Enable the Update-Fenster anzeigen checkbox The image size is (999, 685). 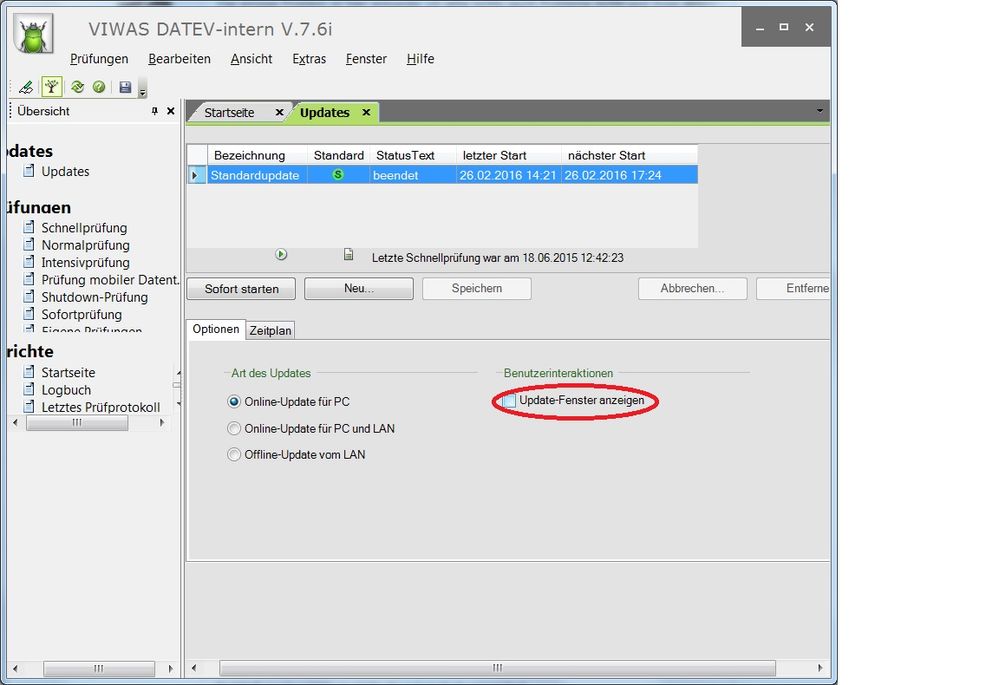point(509,401)
